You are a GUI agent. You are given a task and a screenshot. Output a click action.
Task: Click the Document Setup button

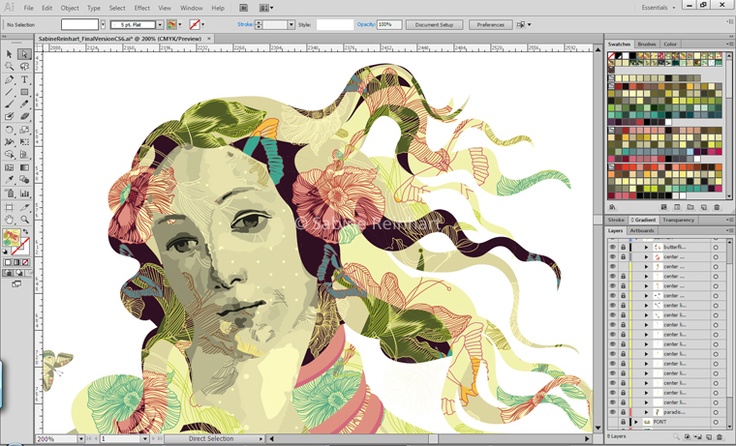434,24
